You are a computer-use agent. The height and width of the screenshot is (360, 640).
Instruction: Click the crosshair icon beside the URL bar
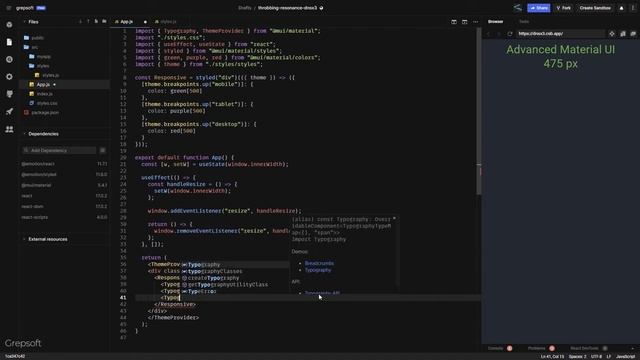(612, 34)
